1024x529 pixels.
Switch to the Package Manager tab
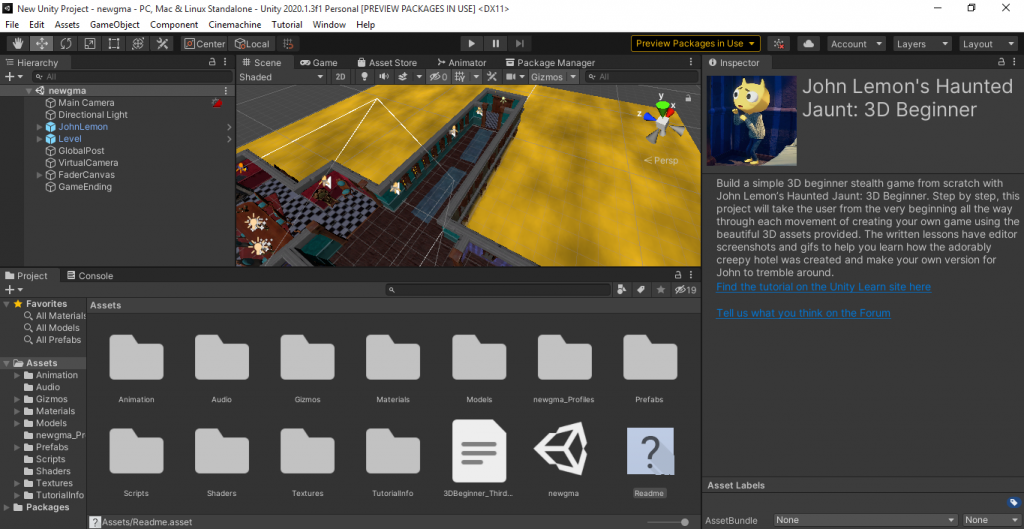click(550, 63)
